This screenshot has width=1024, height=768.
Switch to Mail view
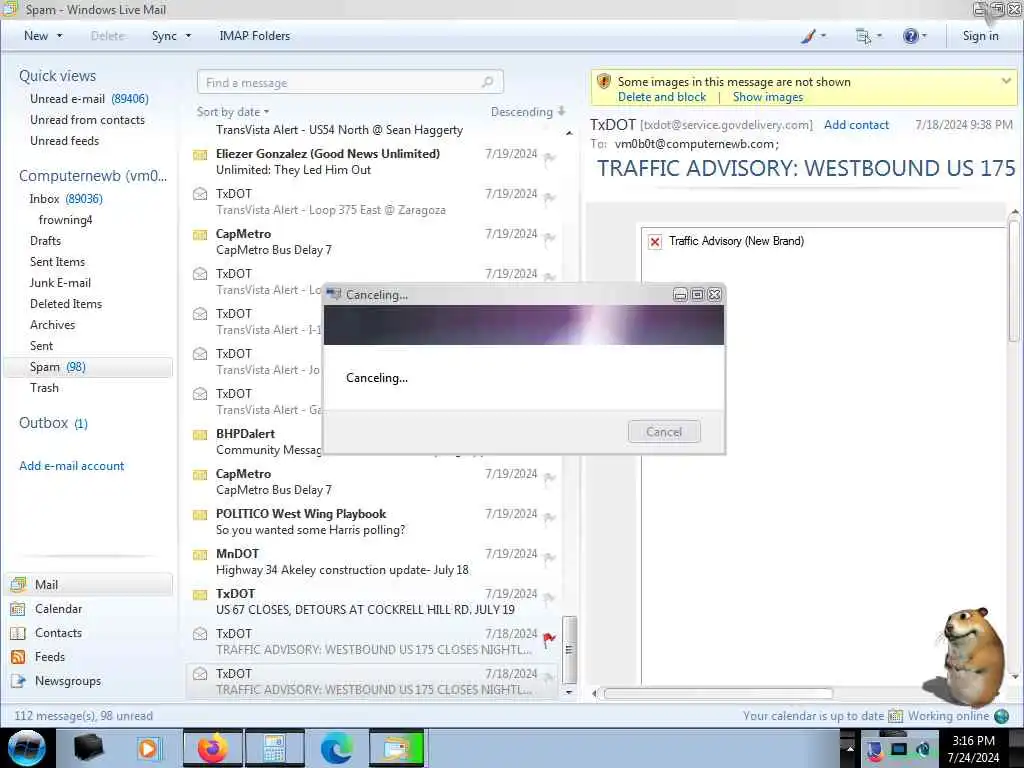point(89,584)
